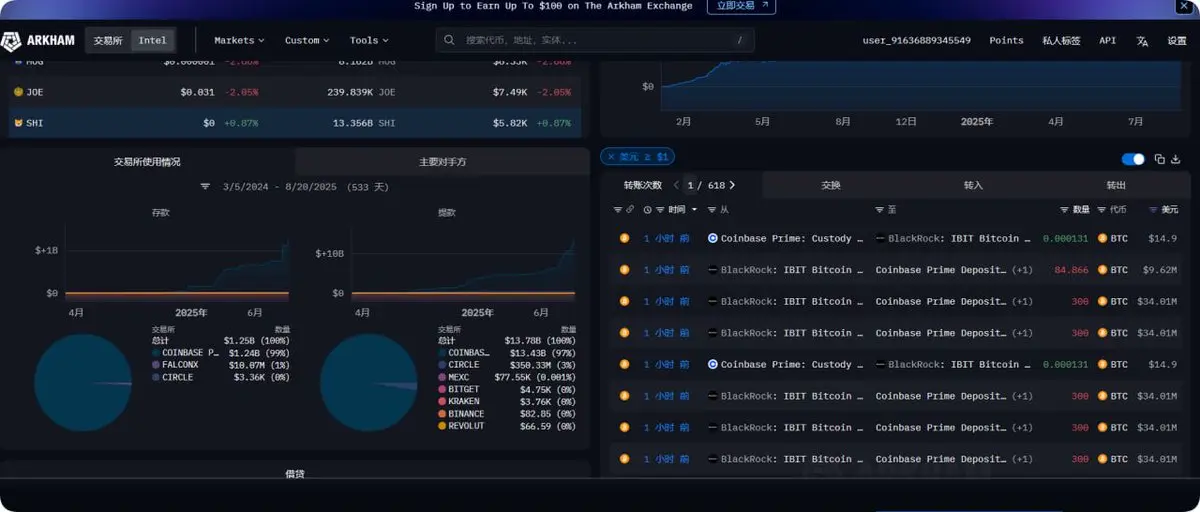Open the language translate icon
This screenshot has width=1200, height=512.
tap(1142, 41)
